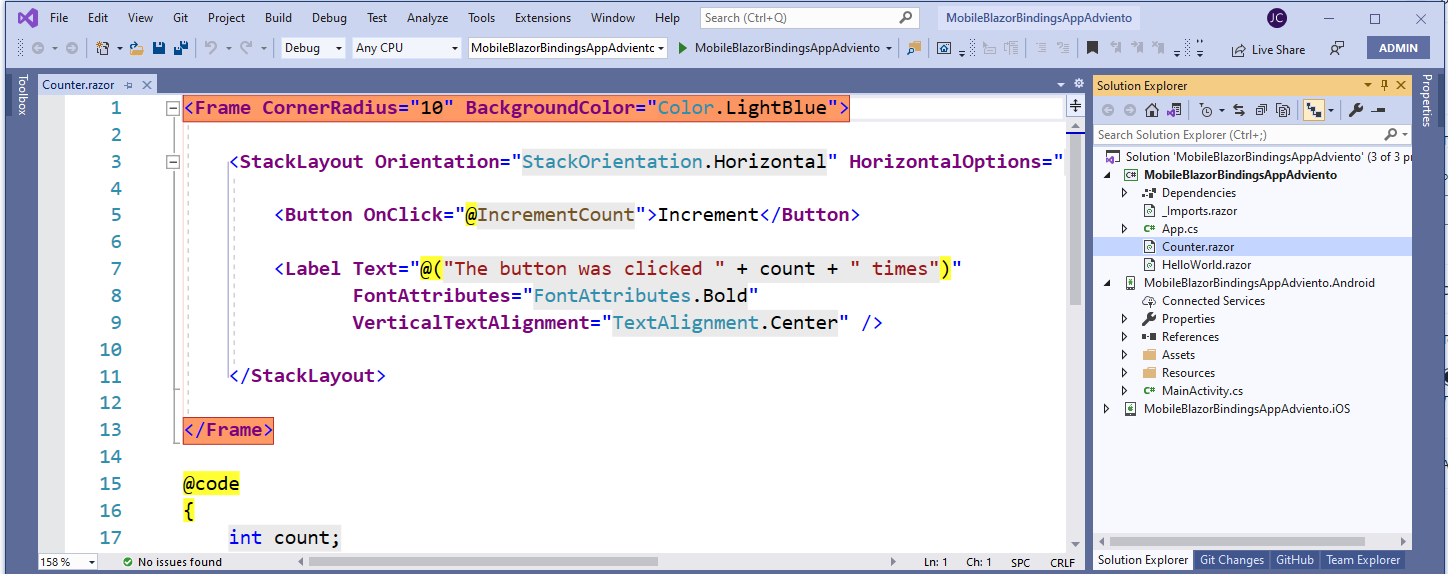Open the Debug configuration dropdown
This screenshot has height=574, width=1448.
pyautogui.click(x=313, y=48)
